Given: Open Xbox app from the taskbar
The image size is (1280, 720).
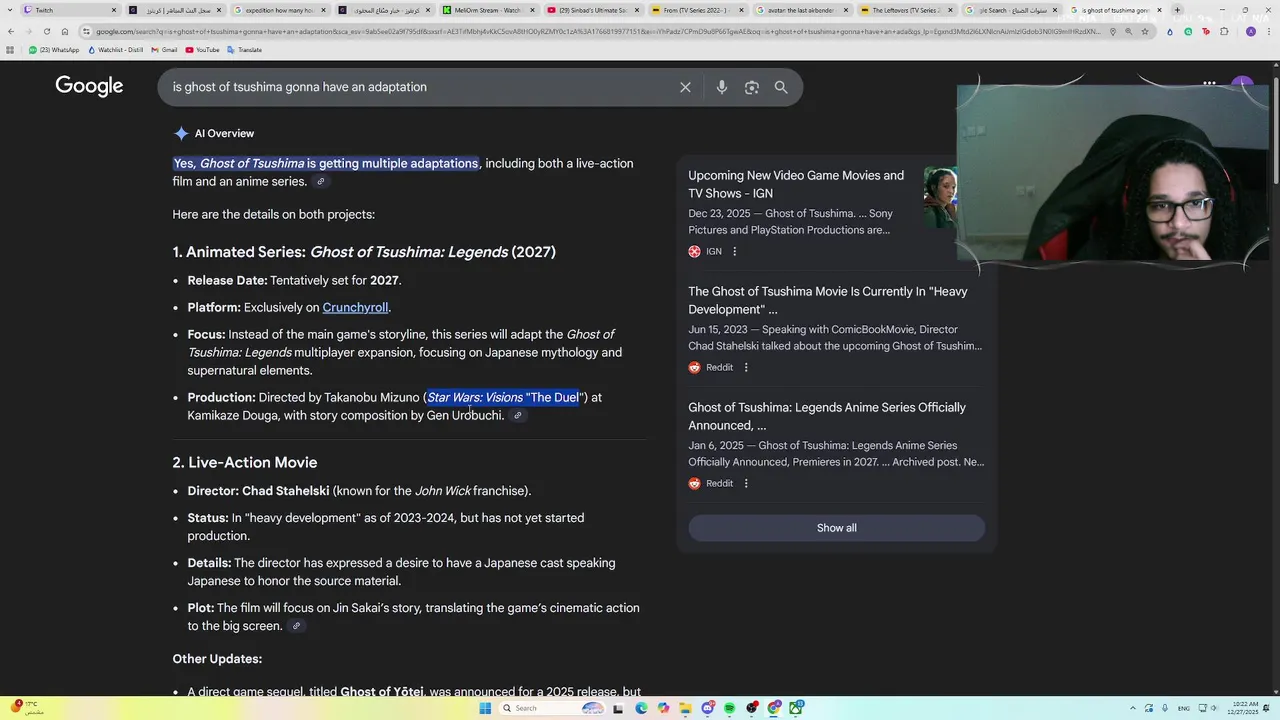Looking at the screenshot, I should click(797, 708).
